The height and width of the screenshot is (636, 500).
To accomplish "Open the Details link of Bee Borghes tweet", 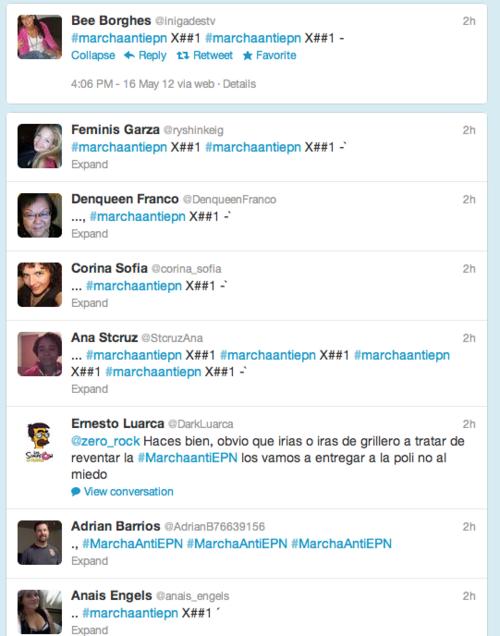I will [x=239, y=84].
